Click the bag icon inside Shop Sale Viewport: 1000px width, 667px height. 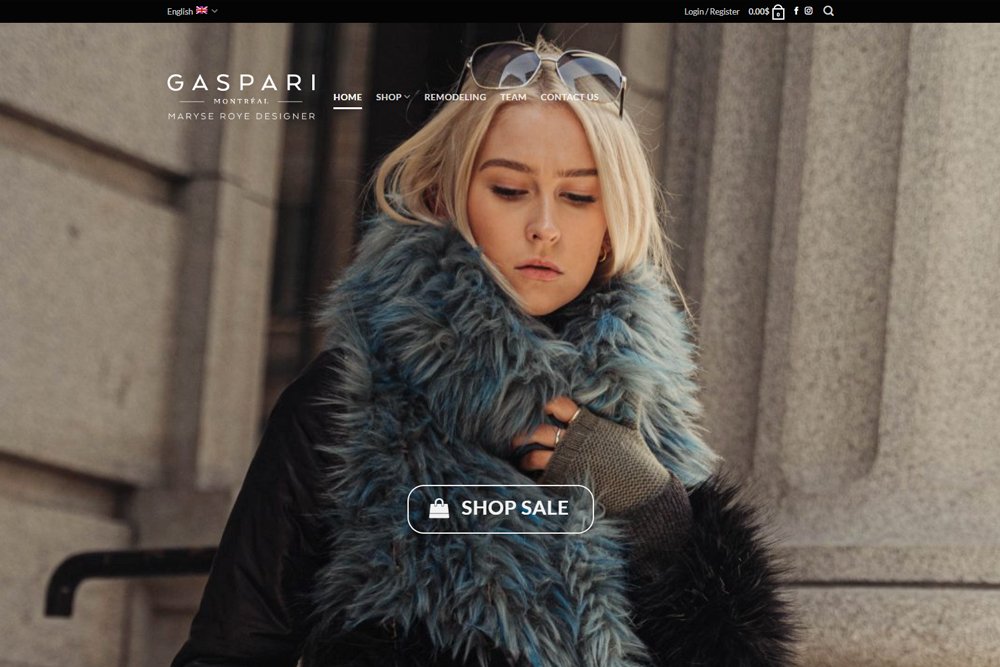pyautogui.click(x=439, y=509)
